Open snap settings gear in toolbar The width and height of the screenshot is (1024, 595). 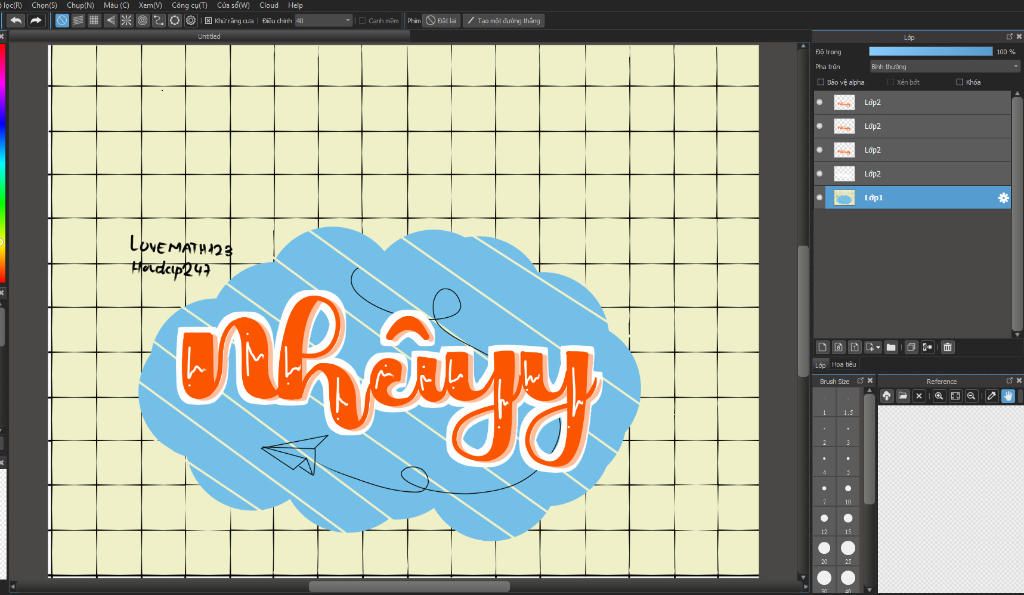coord(191,21)
